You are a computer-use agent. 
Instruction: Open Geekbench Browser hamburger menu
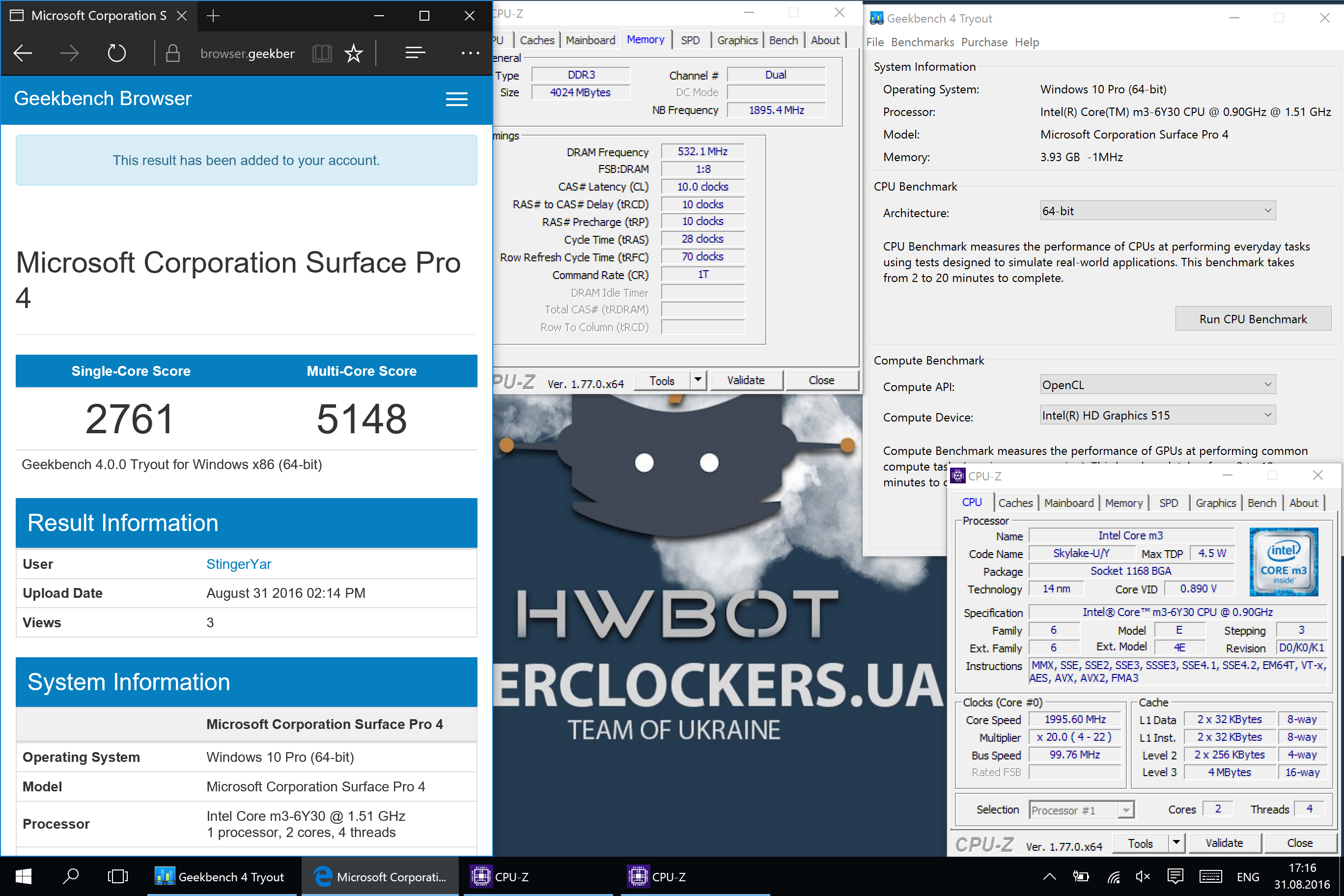coord(456,99)
